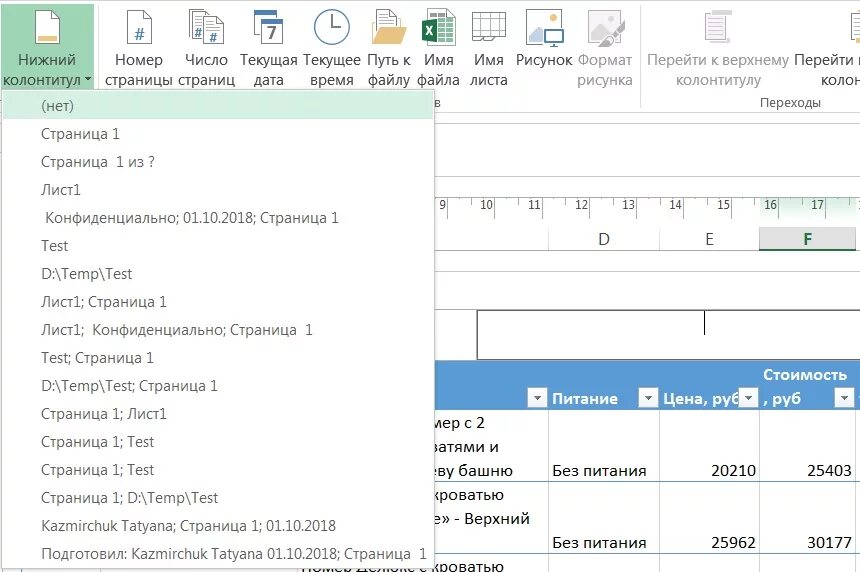Screen dimensions: 860x572
Task: Pick the 'Лист1' footer preset
Action: click(218, 190)
